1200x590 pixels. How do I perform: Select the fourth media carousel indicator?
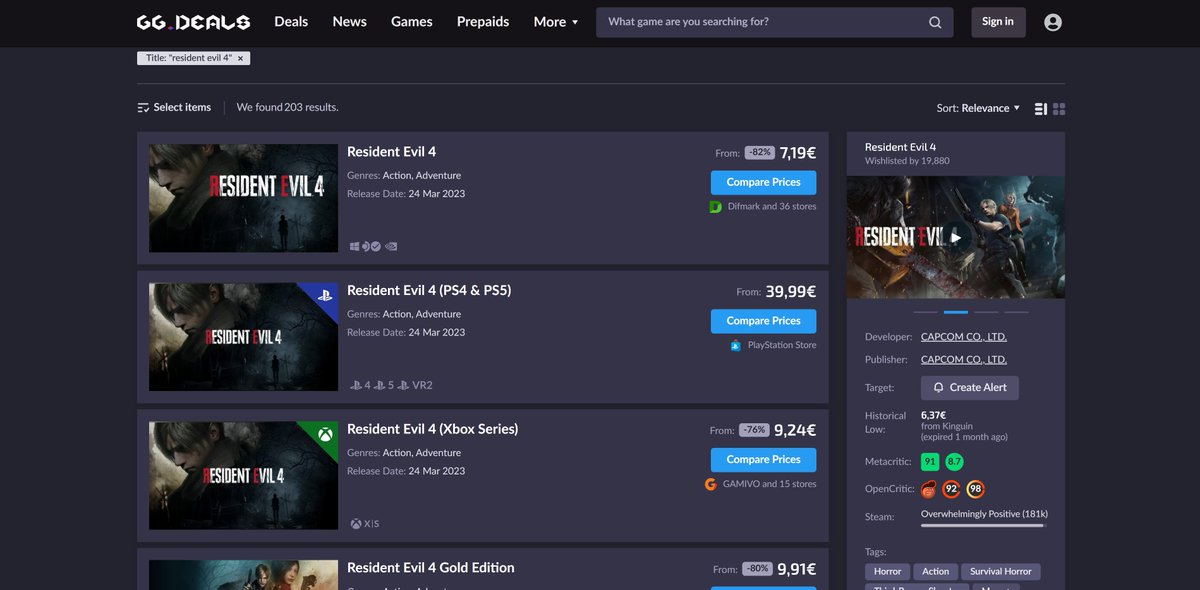tap(1016, 312)
